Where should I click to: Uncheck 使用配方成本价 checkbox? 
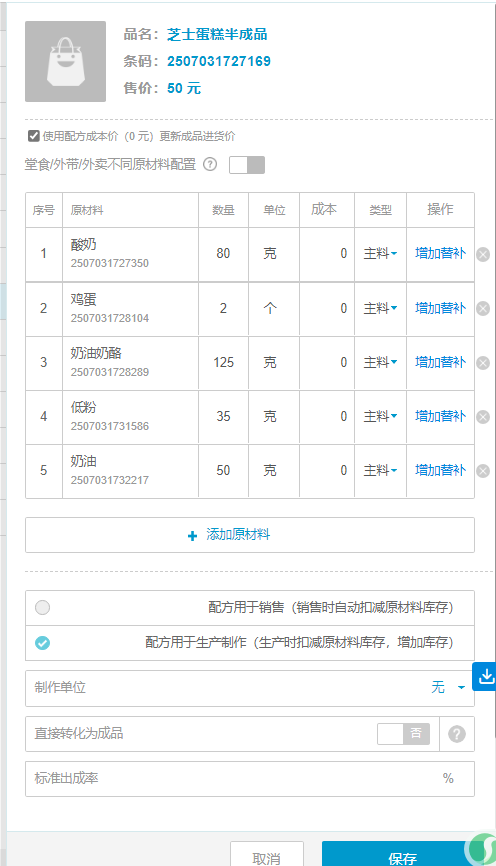pyautogui.click(x=34, y=136)
